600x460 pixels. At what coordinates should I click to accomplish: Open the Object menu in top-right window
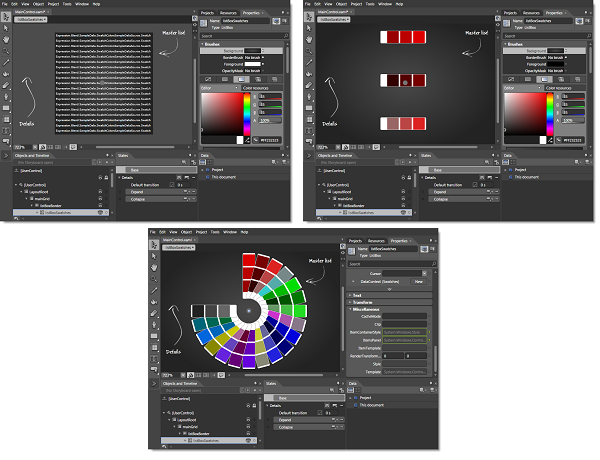(x=341, y=4)
